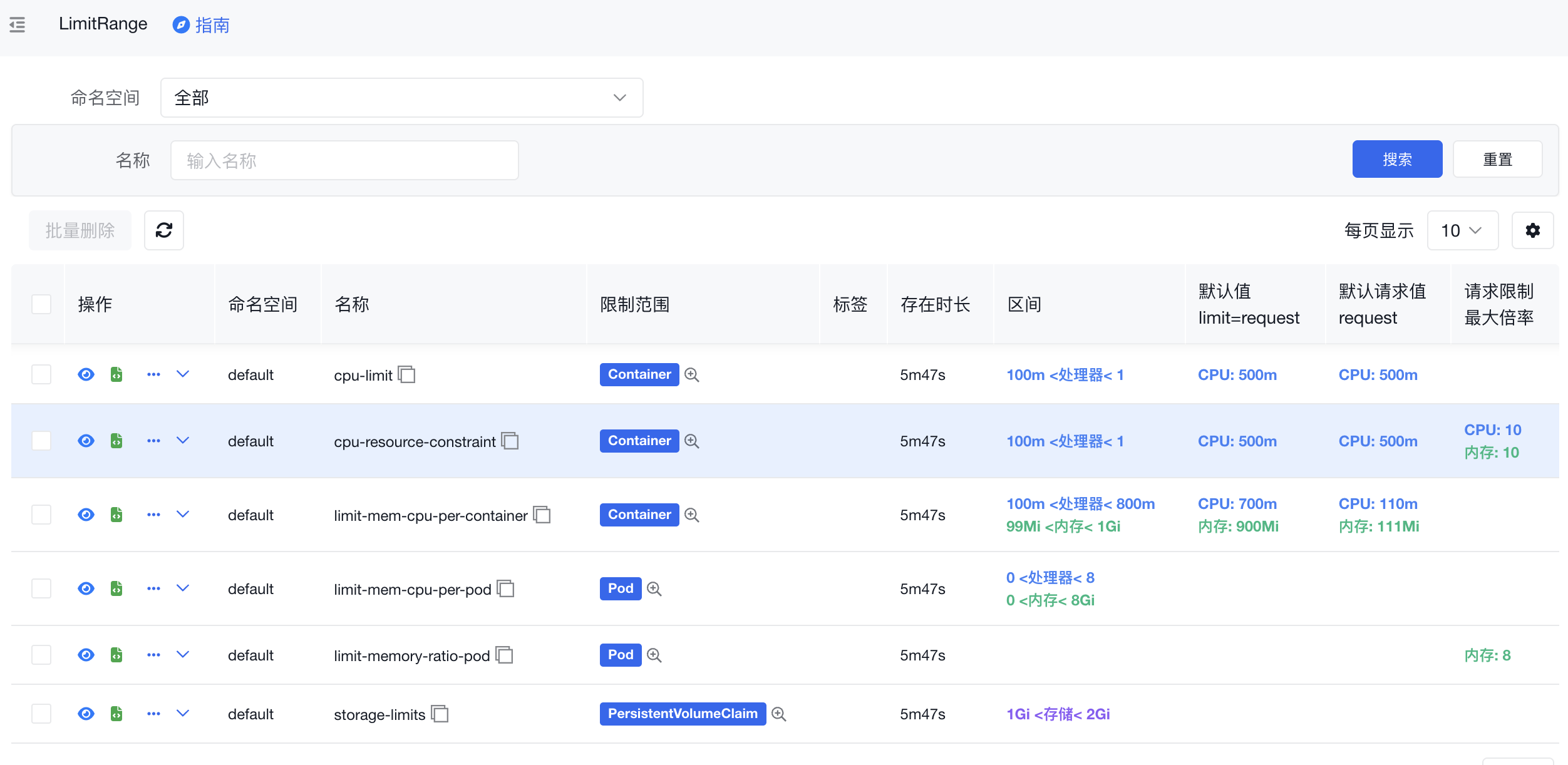The width and height of the screenshot is (1568, 765).
Task: Click the 输入名称 name input field
Action: [x=344, y=160]
